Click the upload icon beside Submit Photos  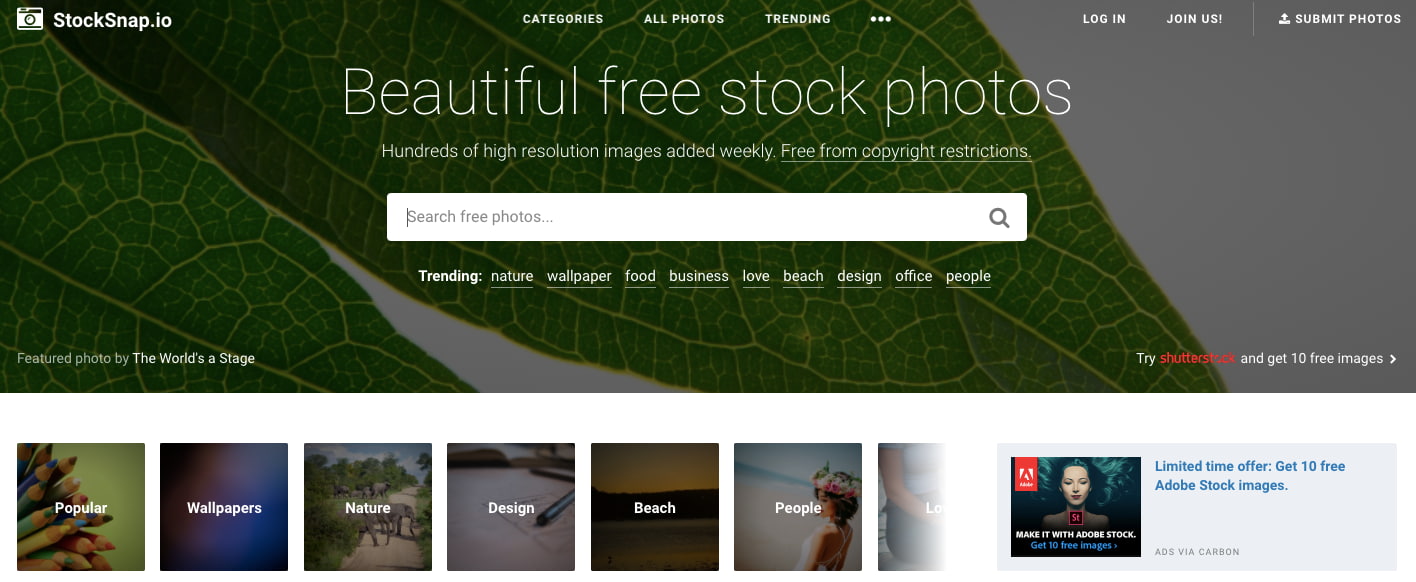tap(1284, 19)
